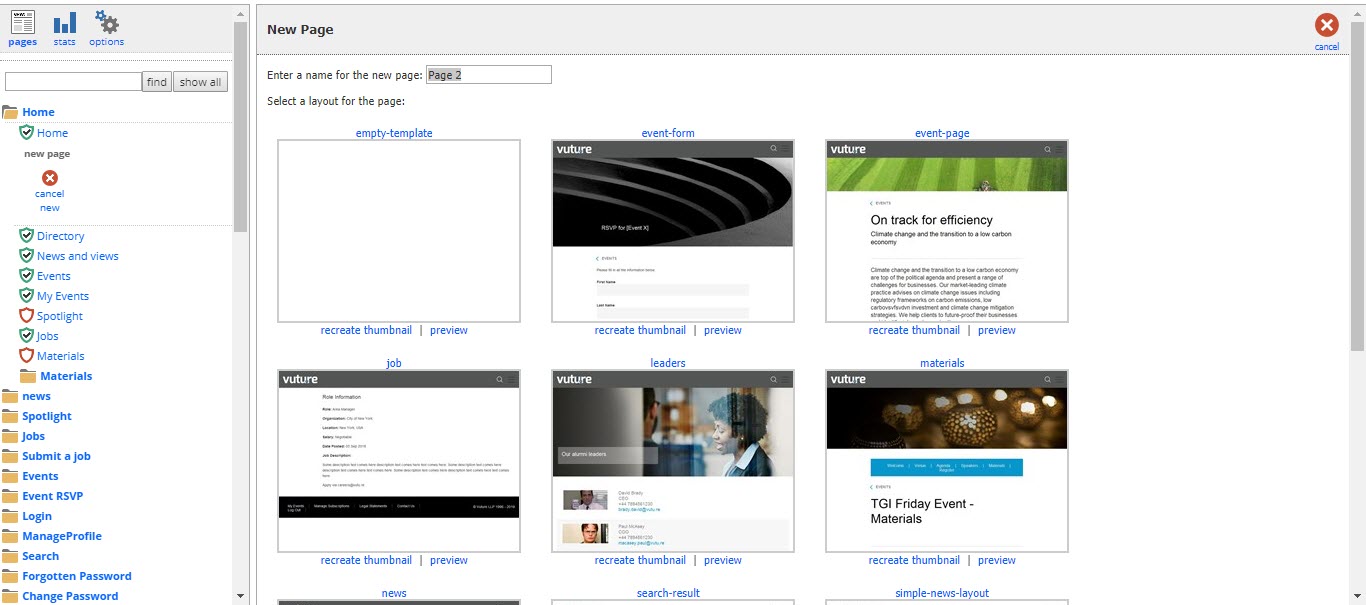
Task: Open the My Events page item
Action: (x=63, y=296)
